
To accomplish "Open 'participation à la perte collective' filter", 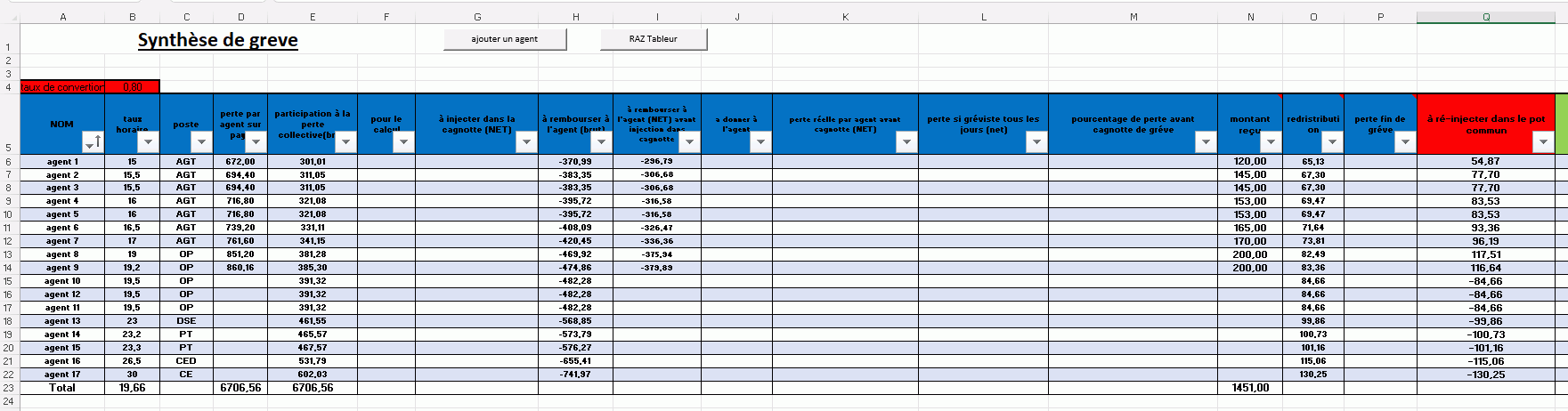I will coord(346,142).
